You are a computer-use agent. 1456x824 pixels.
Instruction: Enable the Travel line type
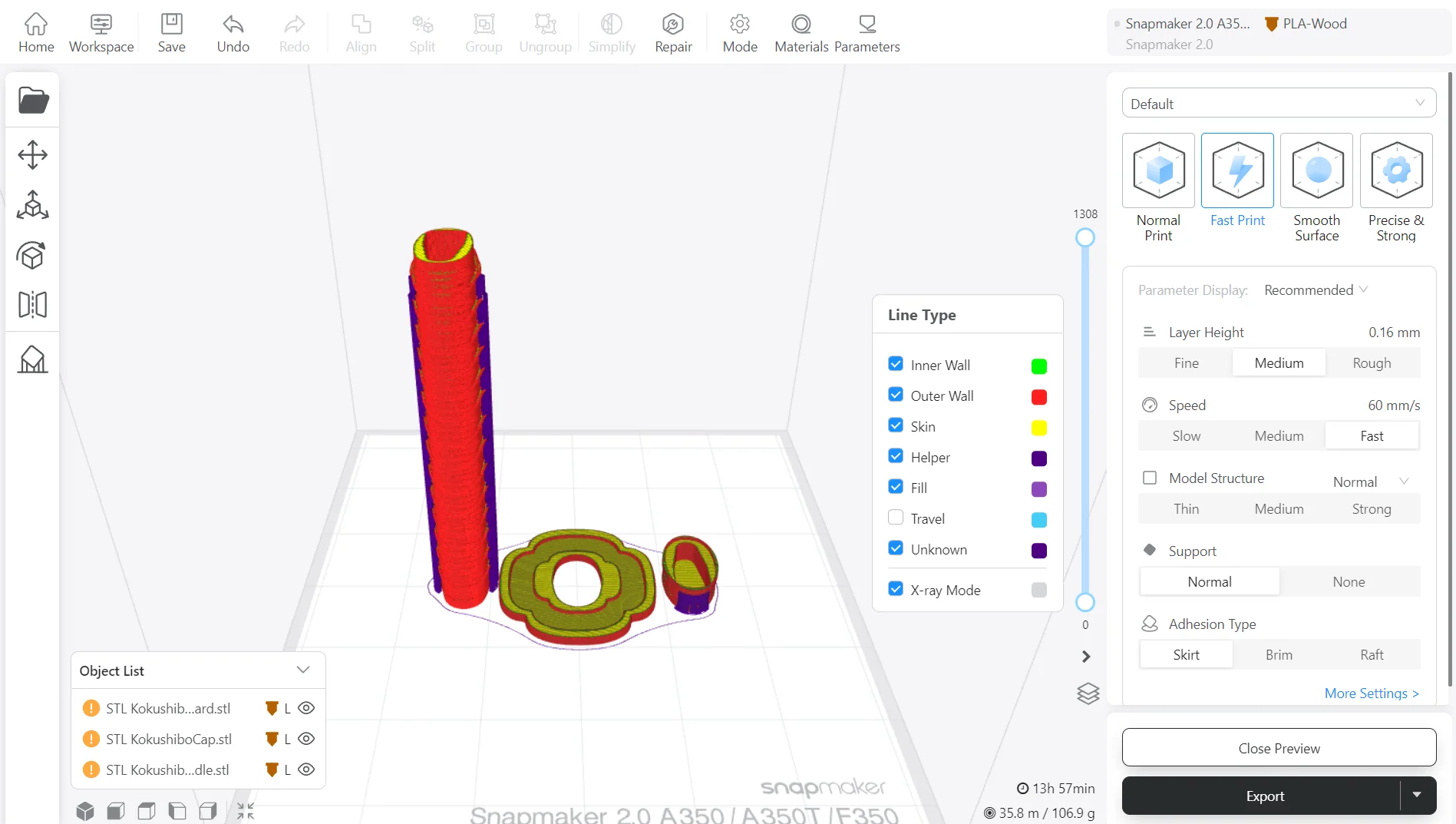(x=896, y=518)
